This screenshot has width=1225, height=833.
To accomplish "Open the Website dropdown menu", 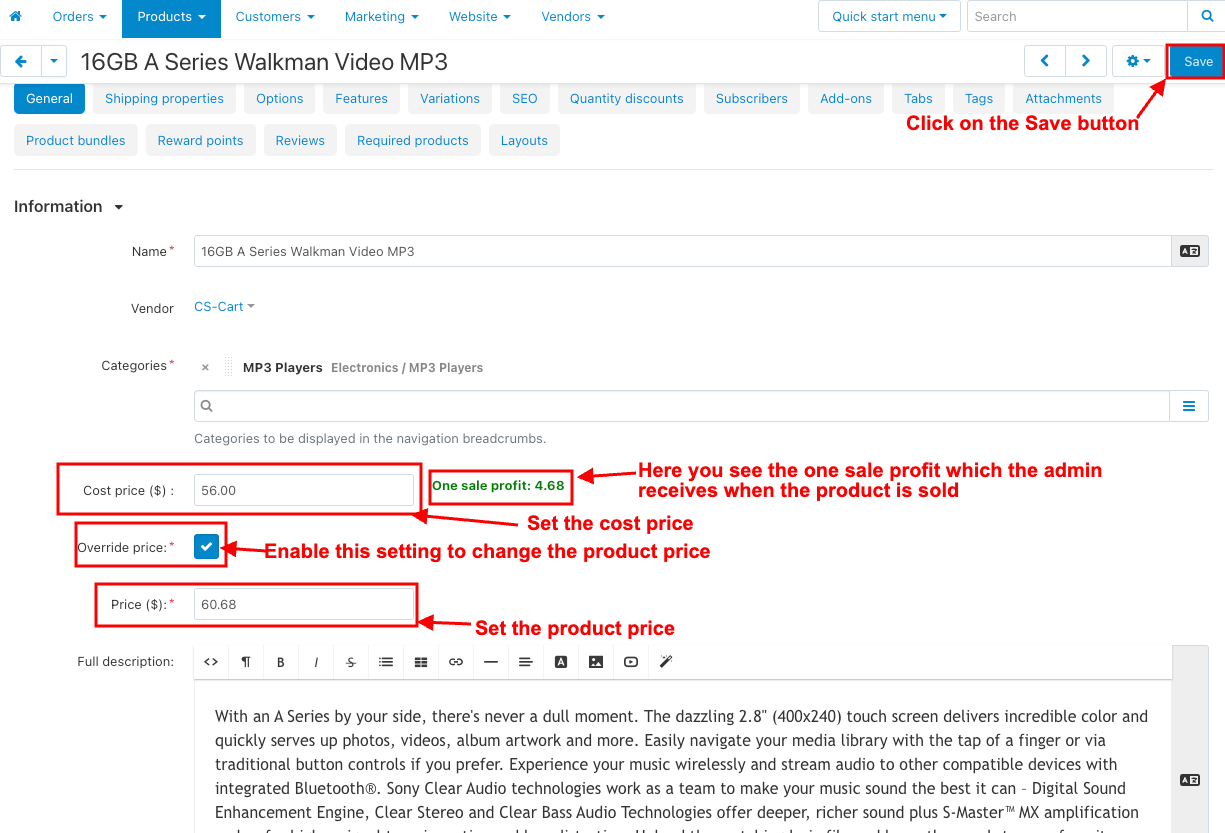I will pyautogui.click(x=480, y=16).
